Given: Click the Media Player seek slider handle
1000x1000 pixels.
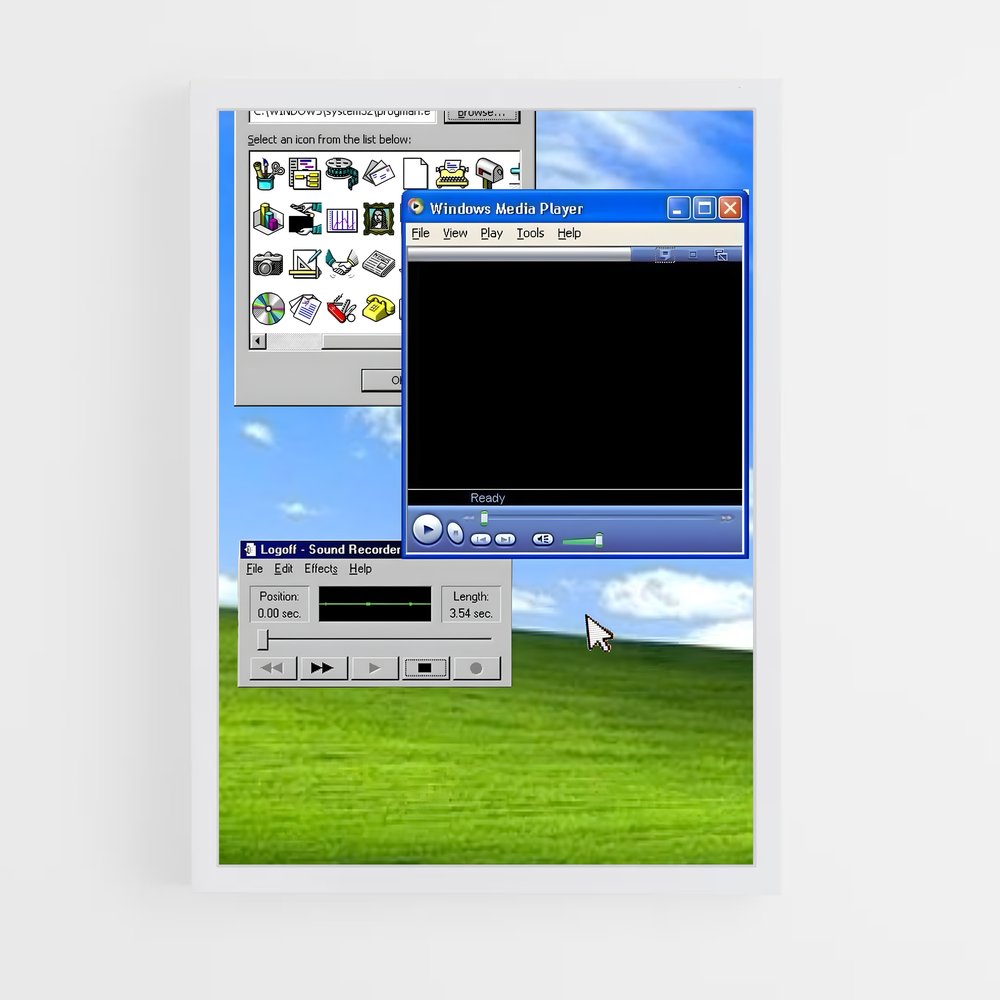Looking at the screenshot, I should 484,518.
